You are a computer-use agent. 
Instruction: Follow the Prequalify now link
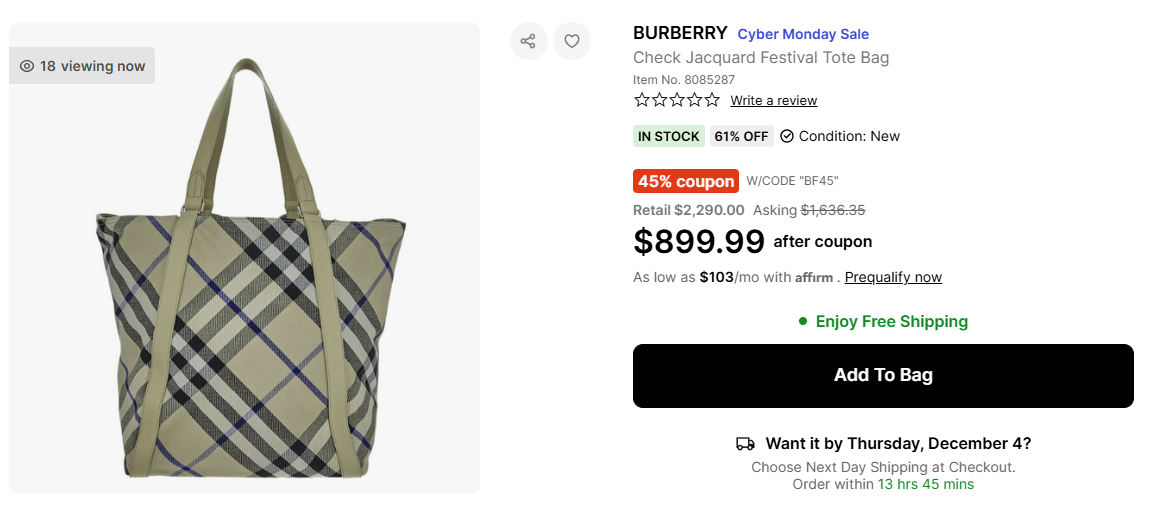tap(893, 278)
